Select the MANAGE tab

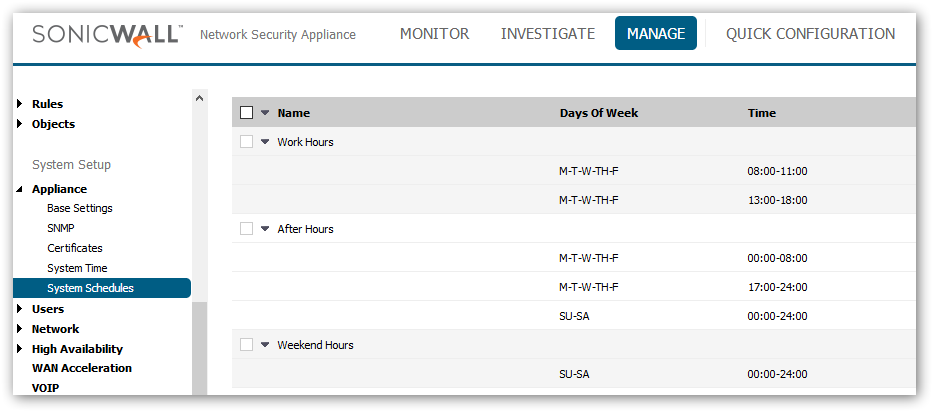coord(656,33)
